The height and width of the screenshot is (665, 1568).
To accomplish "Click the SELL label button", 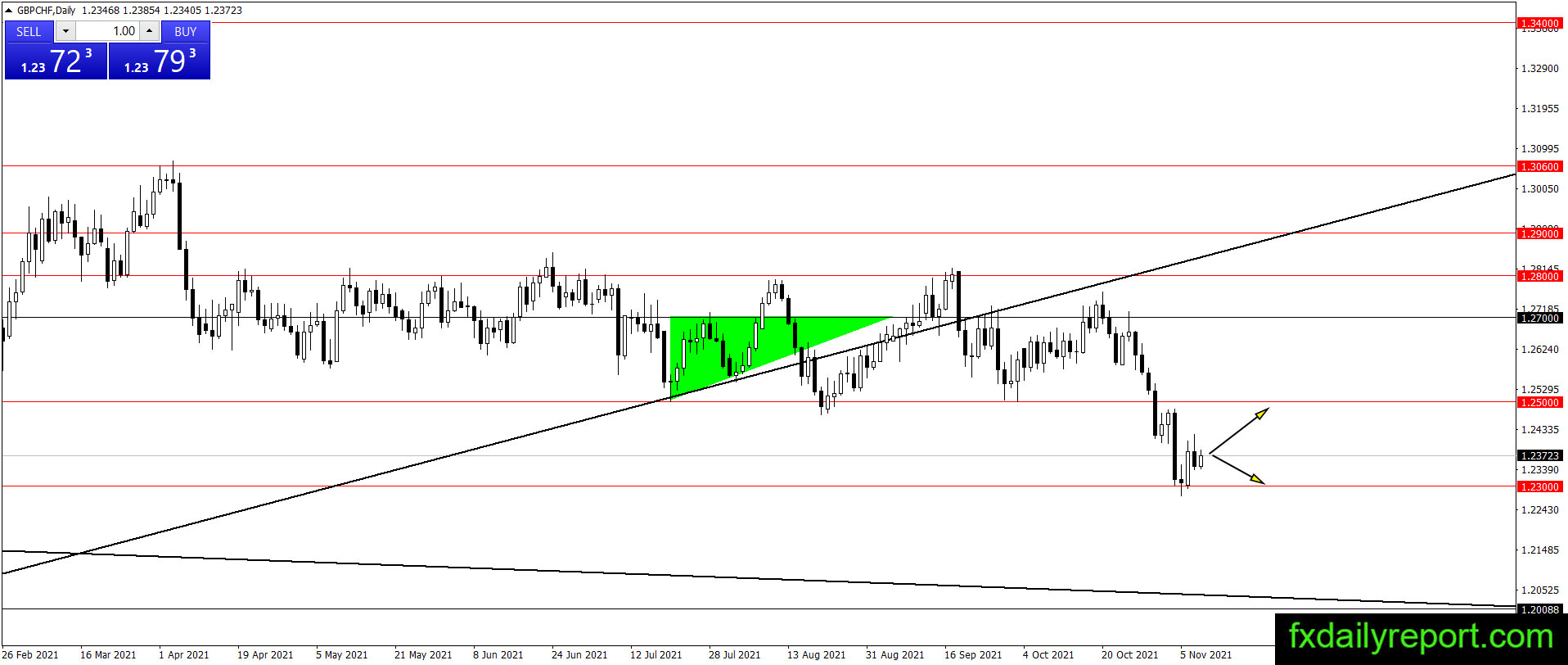I will pyautogui.click(x=29, y=31).
